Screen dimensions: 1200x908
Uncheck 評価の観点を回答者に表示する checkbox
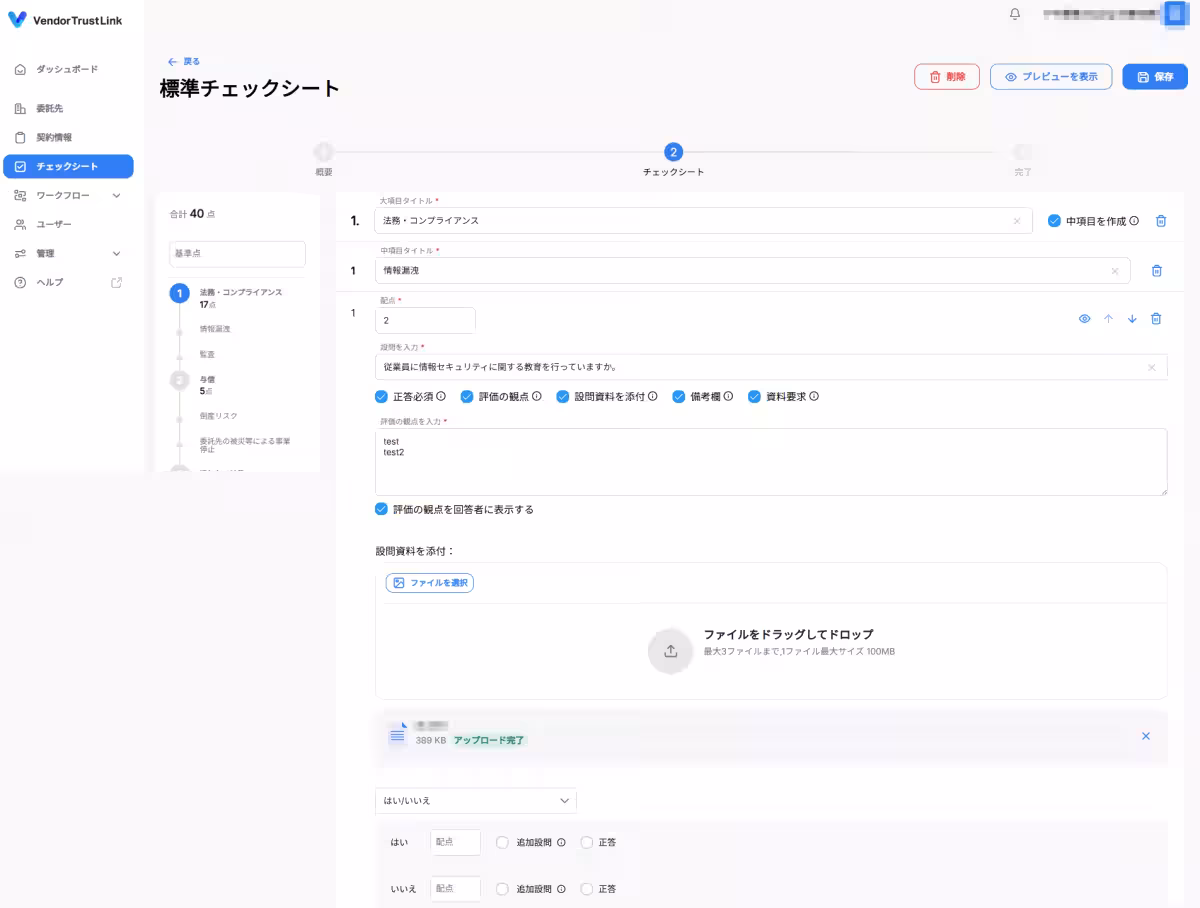pos(381,509)
